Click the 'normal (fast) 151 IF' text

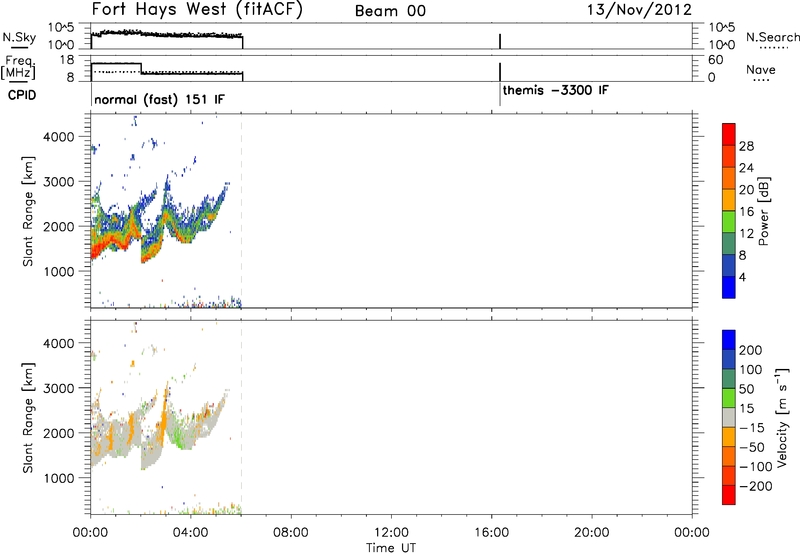click(x=159, y=99)
